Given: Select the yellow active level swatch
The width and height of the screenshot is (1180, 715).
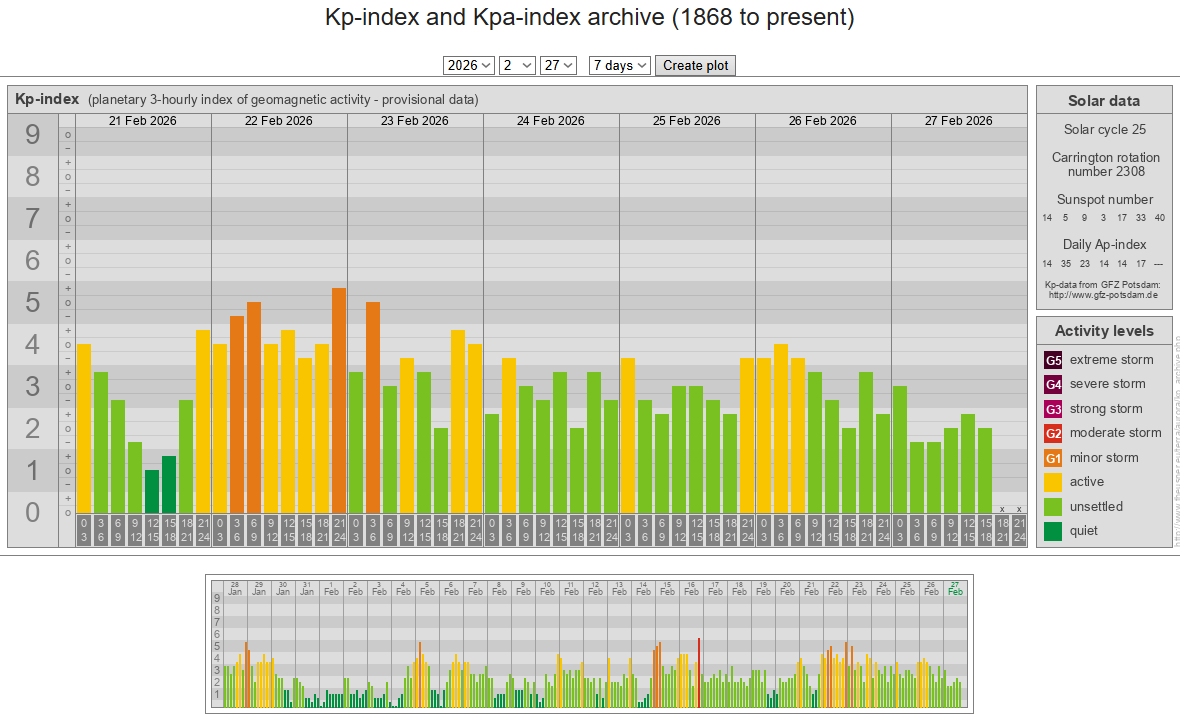Looking at the screenshot, I should pyautogui.click(x=1053, y=482).
